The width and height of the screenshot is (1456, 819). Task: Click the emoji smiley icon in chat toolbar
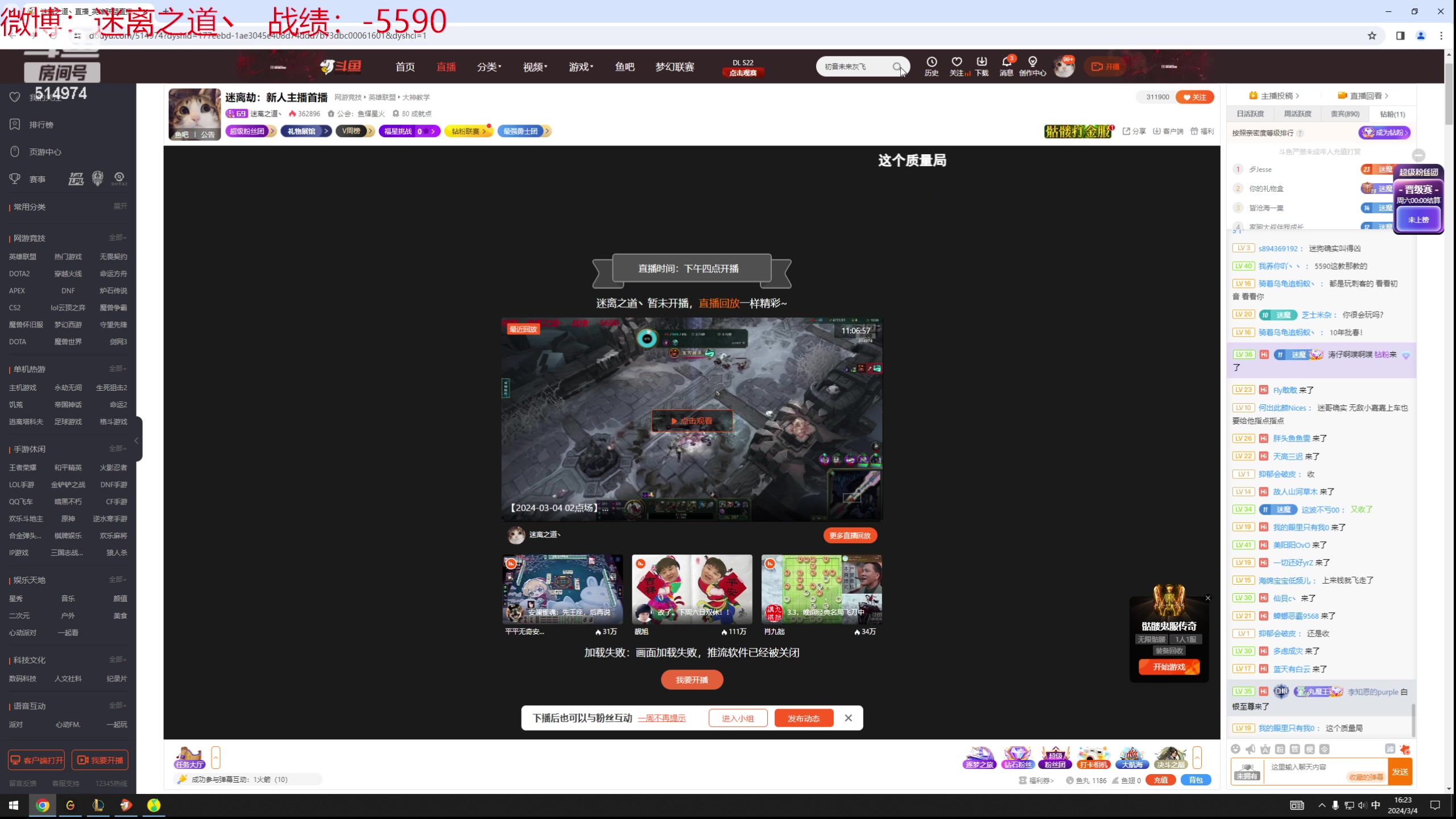point(1235,749)
